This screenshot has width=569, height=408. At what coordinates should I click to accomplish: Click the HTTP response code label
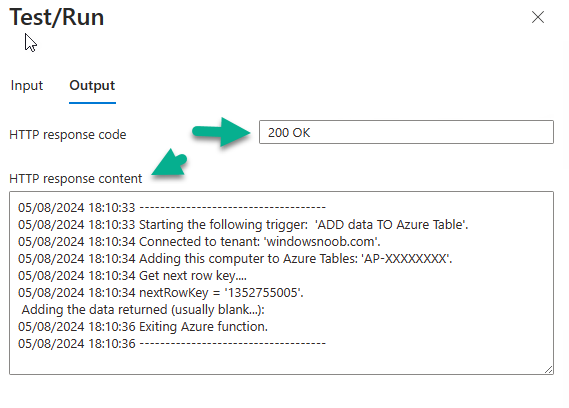click(x=68, y=135)
